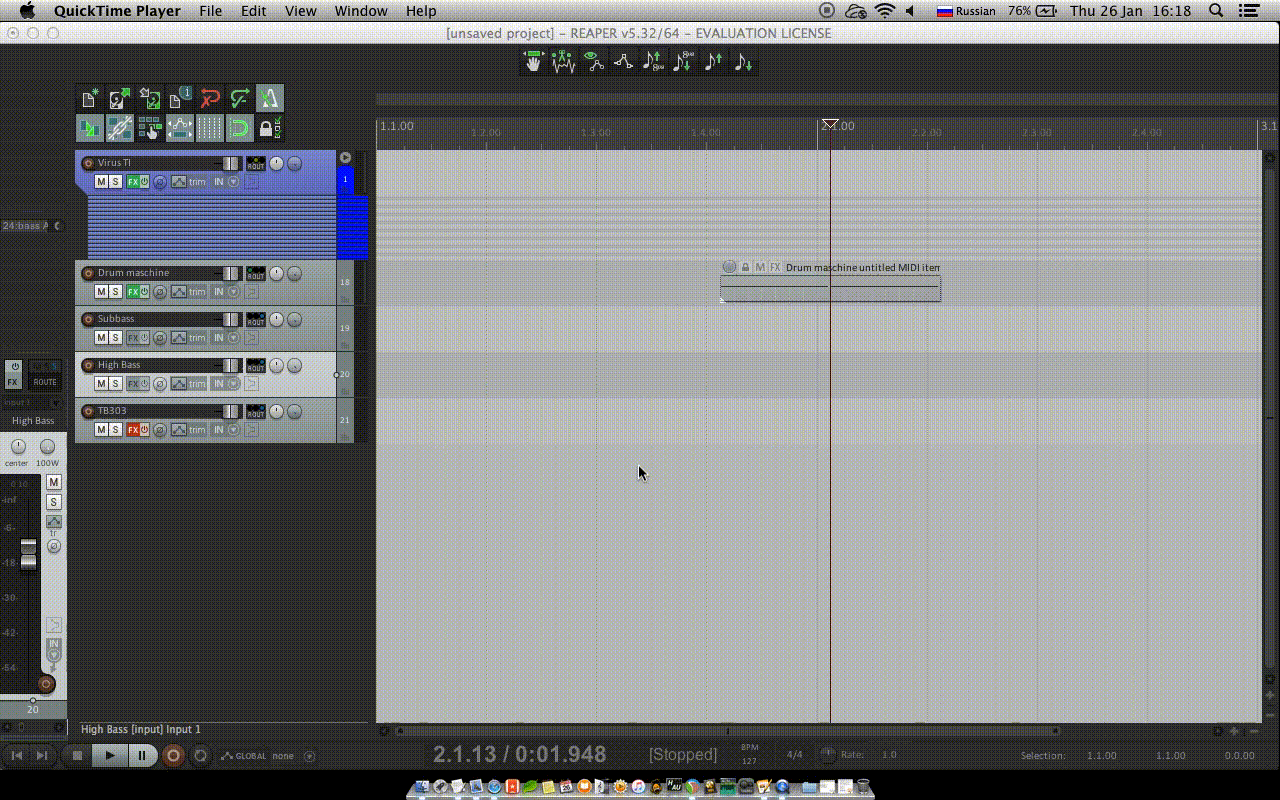Mute the Subbass track
The image size is (1280, 800).
point(101,338)
